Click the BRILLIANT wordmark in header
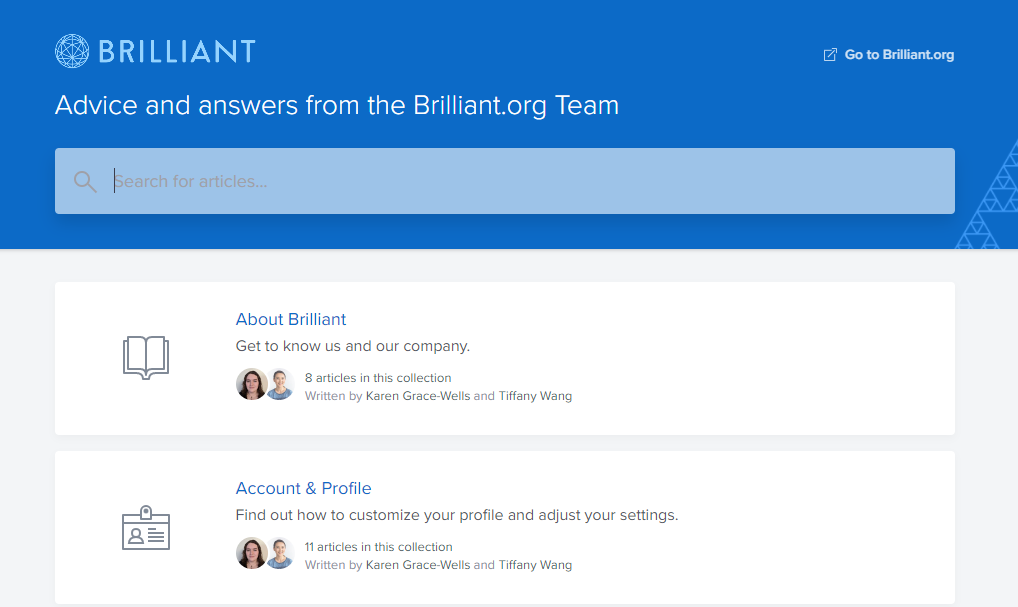Viewport: 1018px width, 607px height. pyautogui.click(x=177, y=51)
